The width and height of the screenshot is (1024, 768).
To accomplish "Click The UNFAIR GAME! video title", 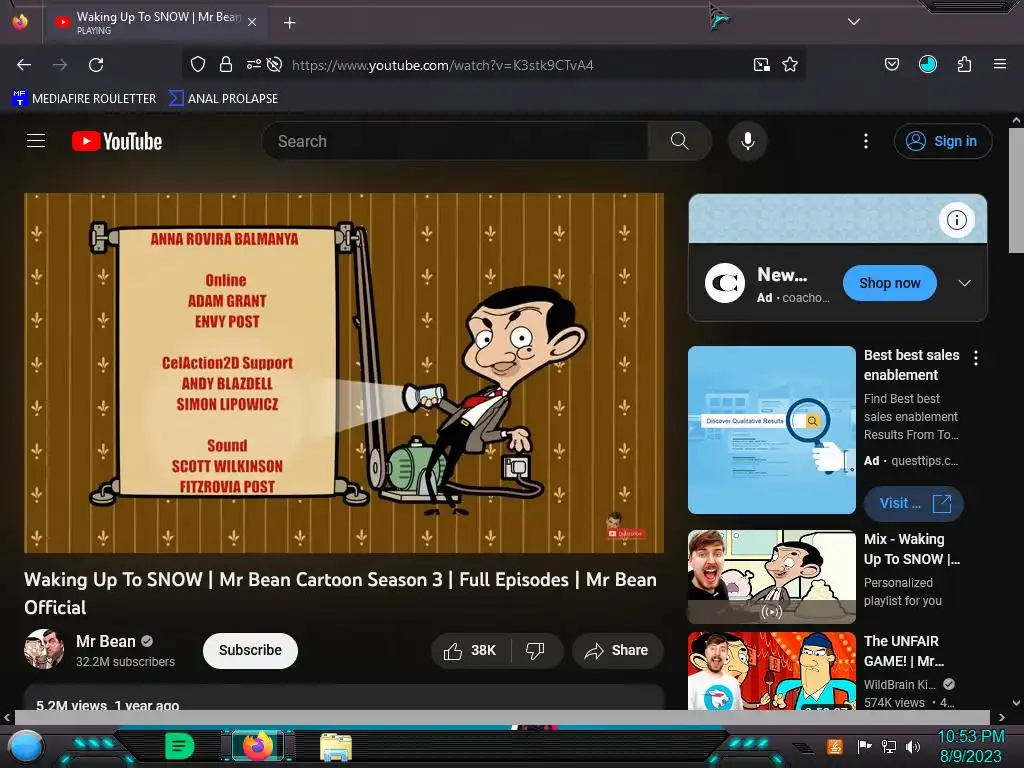I will click(x=904, y=651).
